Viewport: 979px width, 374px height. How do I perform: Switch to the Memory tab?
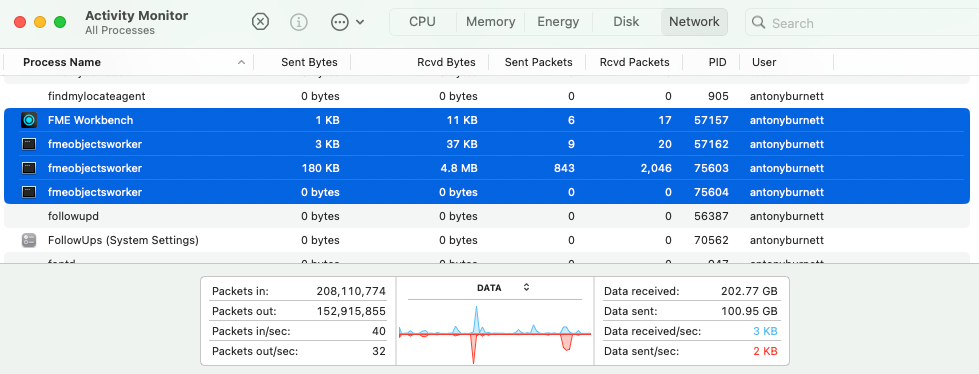(x=490, y=22)
